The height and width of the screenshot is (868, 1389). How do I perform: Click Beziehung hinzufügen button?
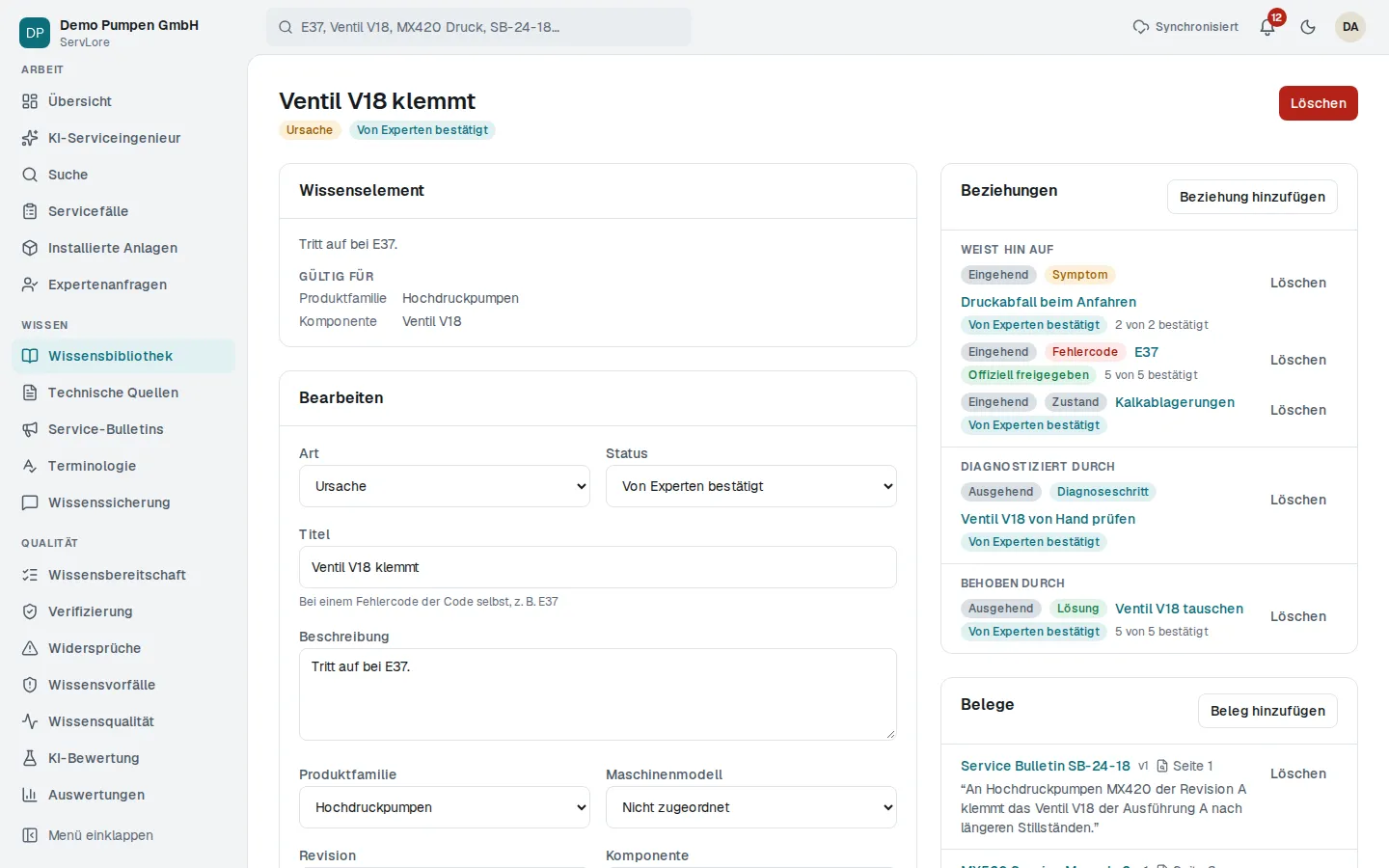(x=1252, y=197)
